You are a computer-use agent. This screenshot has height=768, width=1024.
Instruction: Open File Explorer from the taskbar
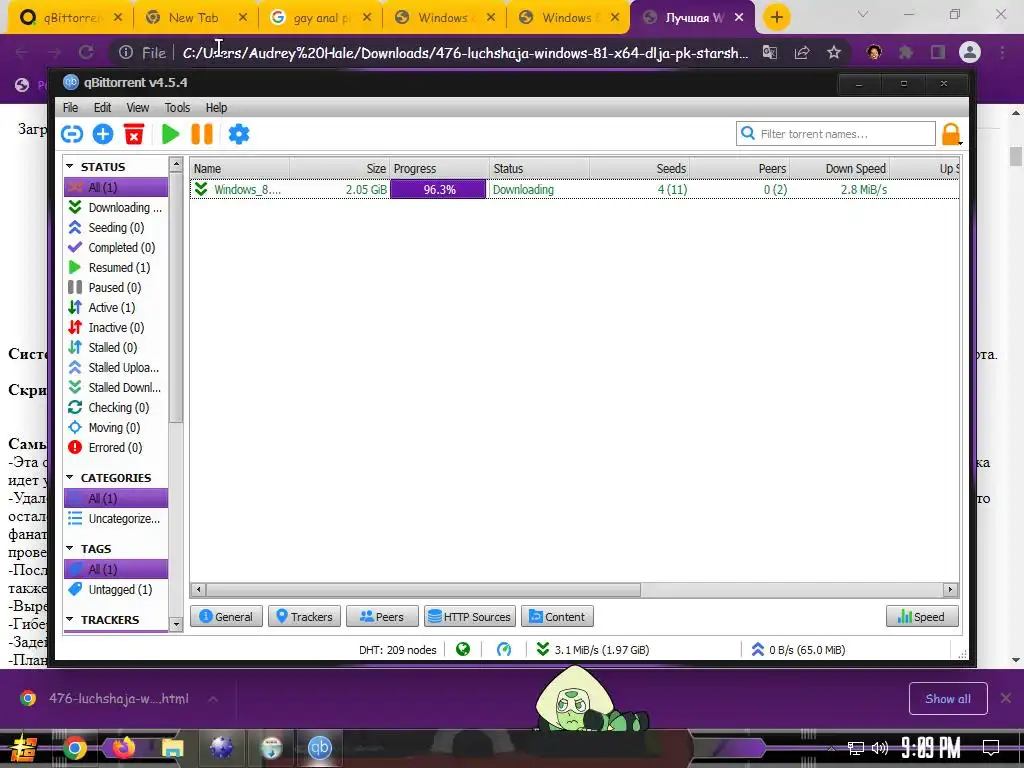[x=172, y=748]
